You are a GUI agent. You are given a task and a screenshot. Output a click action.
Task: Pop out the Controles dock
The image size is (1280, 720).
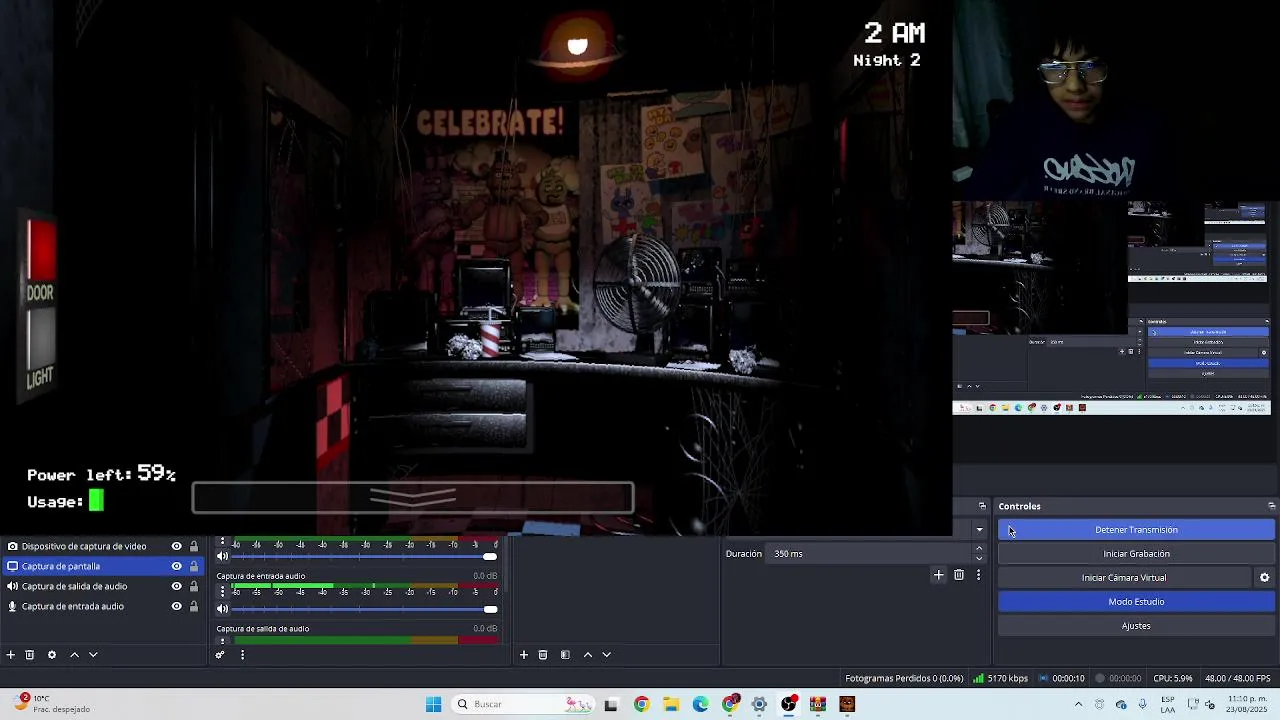pos(1271,506)
